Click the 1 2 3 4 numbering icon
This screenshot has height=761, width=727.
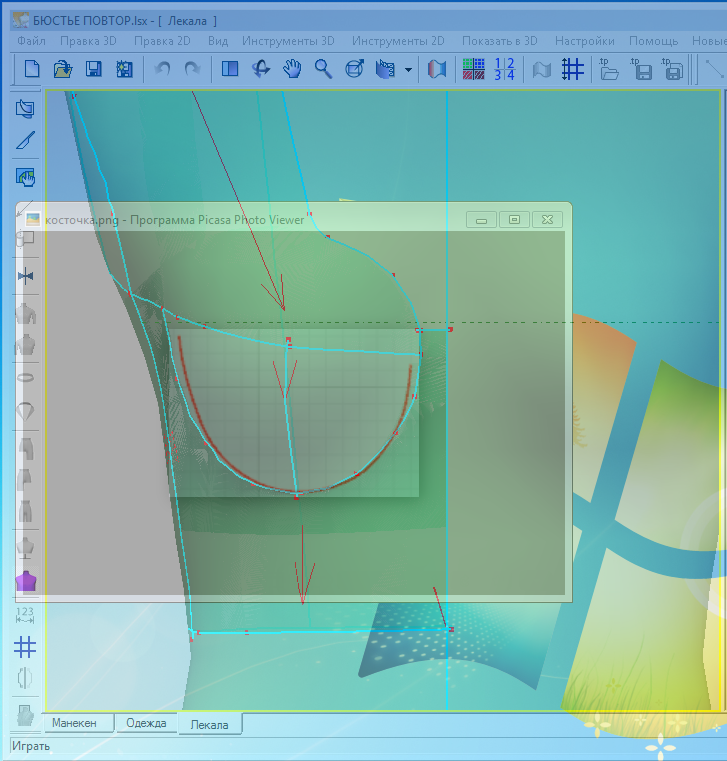(504, 69)
